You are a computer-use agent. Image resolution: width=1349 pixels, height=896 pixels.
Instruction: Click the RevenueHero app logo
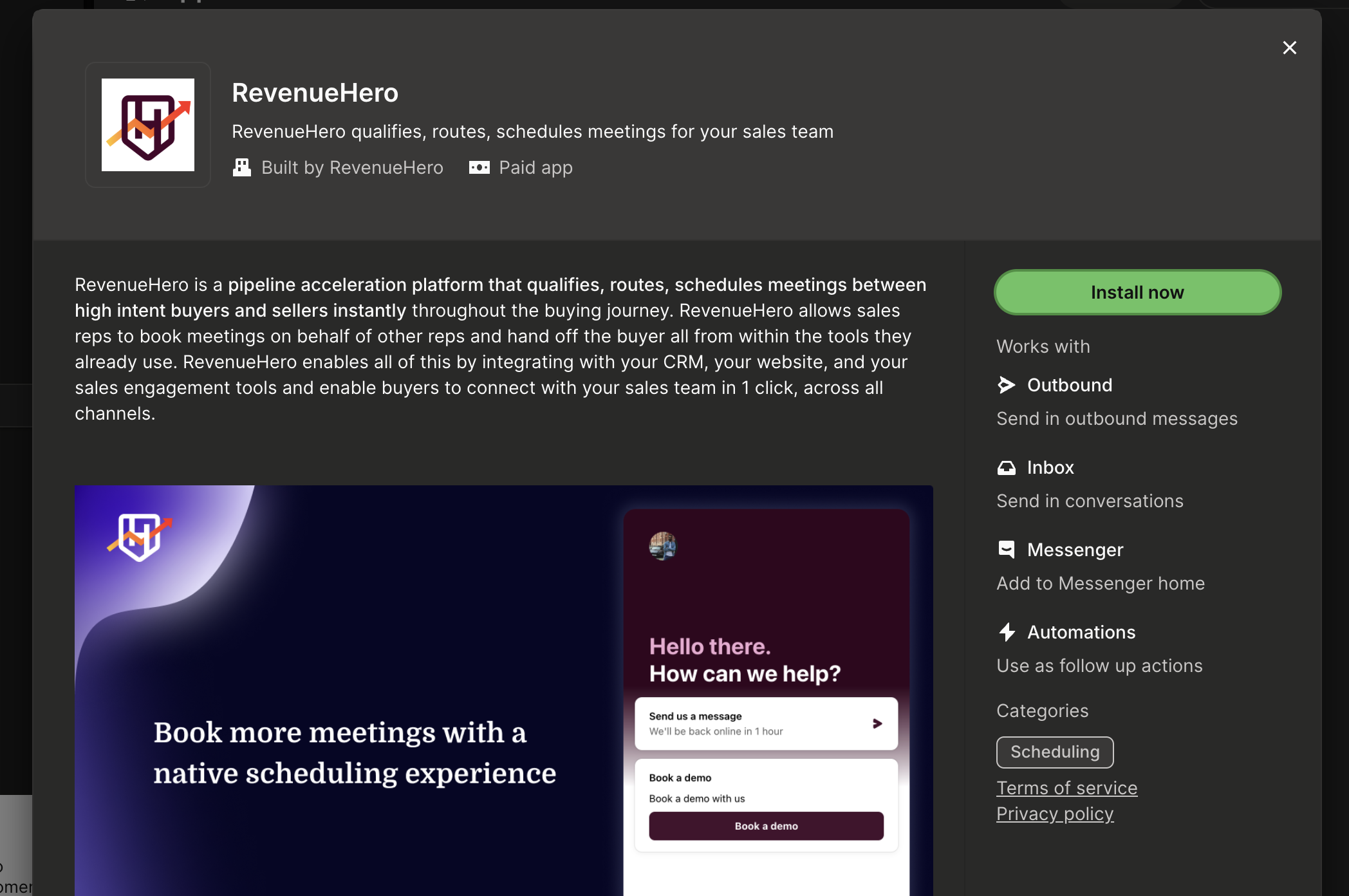pos(148,125)
